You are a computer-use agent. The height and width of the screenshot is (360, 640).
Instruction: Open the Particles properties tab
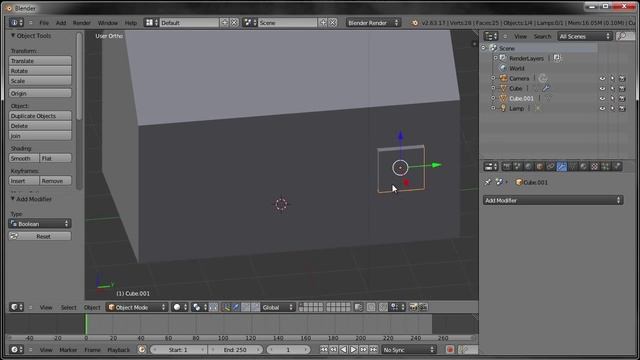click(606, 167)
